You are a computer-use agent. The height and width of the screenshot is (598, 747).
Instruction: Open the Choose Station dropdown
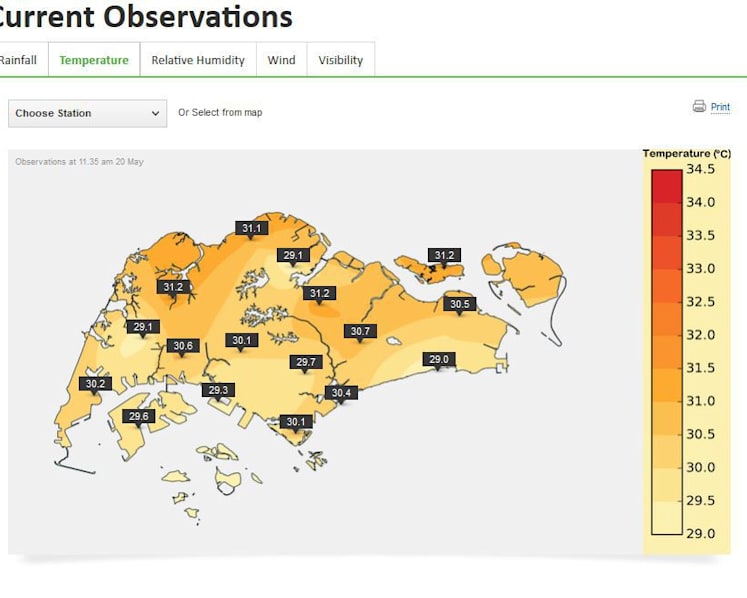[88, 113]
